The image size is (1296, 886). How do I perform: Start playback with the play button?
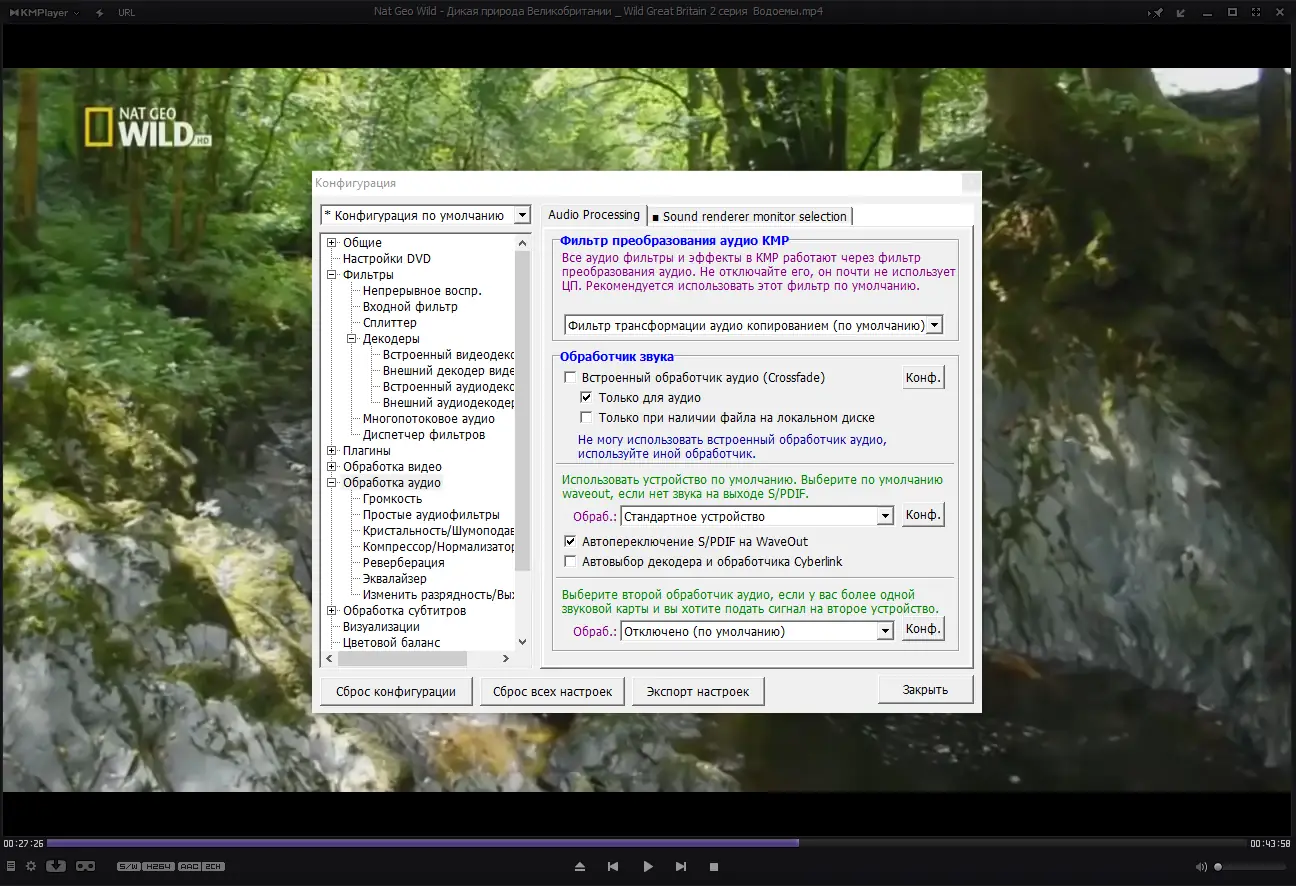[x=648, y=867]
